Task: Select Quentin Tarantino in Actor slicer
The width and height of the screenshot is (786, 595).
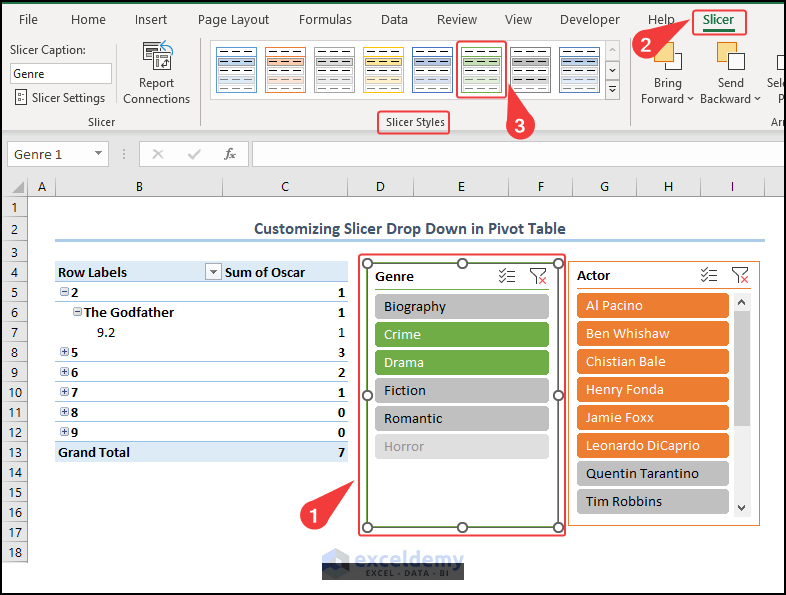Action: point(653,473)
